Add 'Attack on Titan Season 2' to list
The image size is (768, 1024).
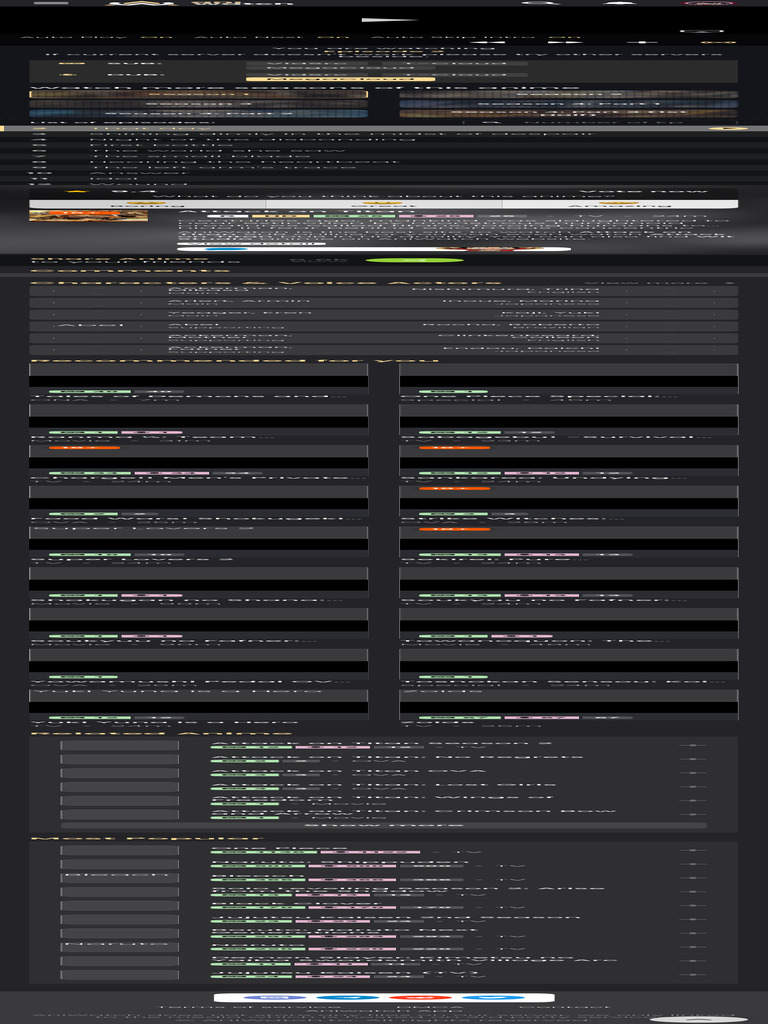[x=692, y=745]
